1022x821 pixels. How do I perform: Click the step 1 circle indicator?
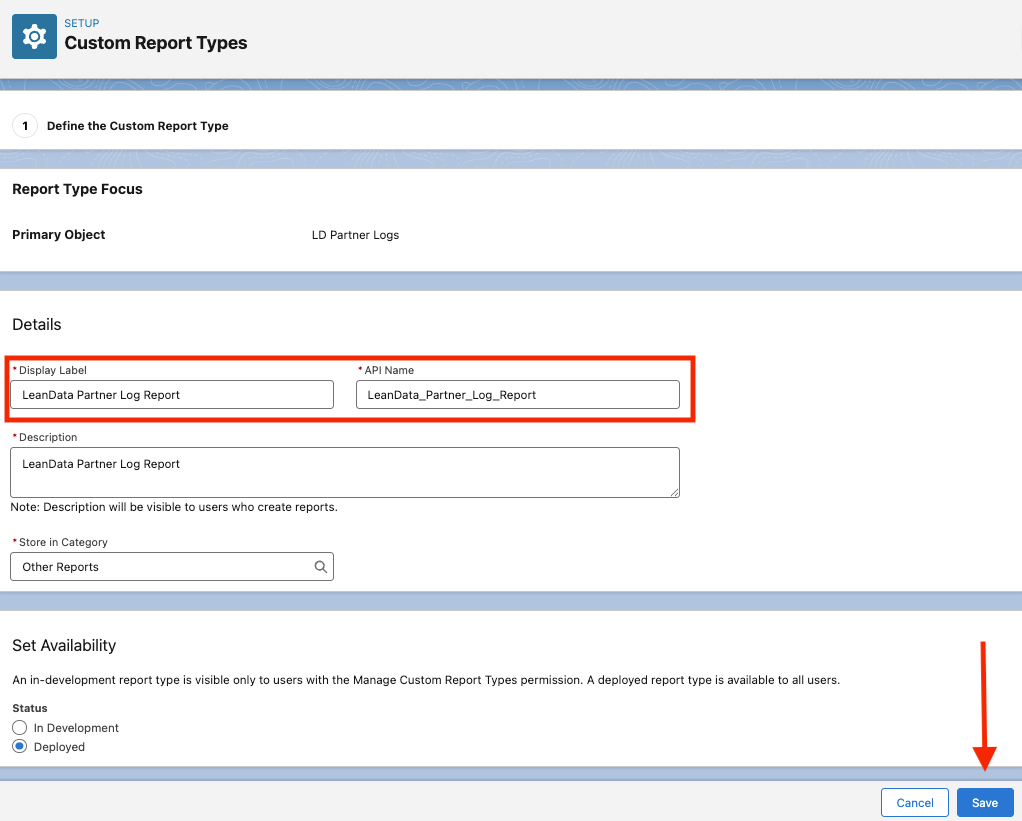coord(25,126)
